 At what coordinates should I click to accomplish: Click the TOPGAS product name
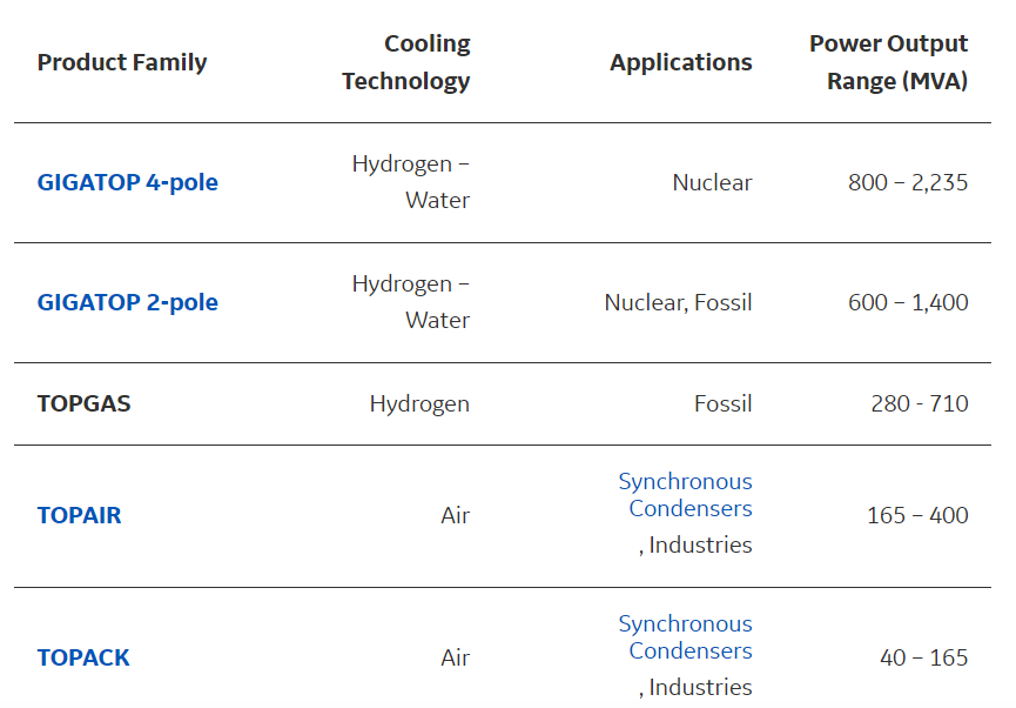click(x=84, y=403)
